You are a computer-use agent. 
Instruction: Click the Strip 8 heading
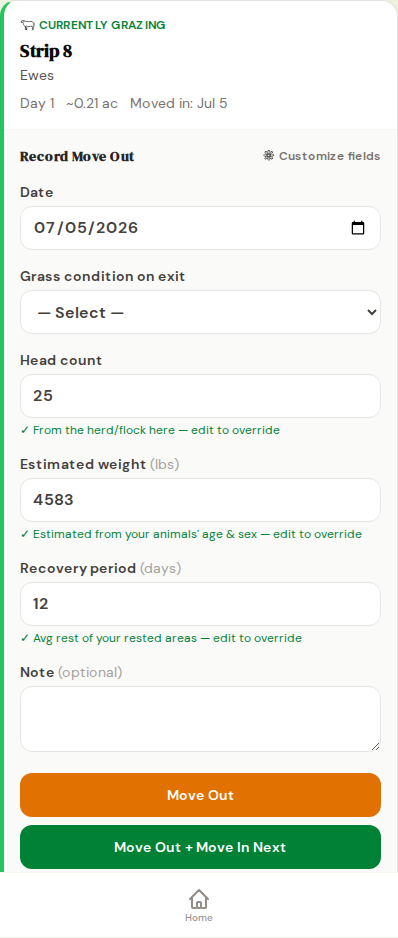(x=46, y=51)
